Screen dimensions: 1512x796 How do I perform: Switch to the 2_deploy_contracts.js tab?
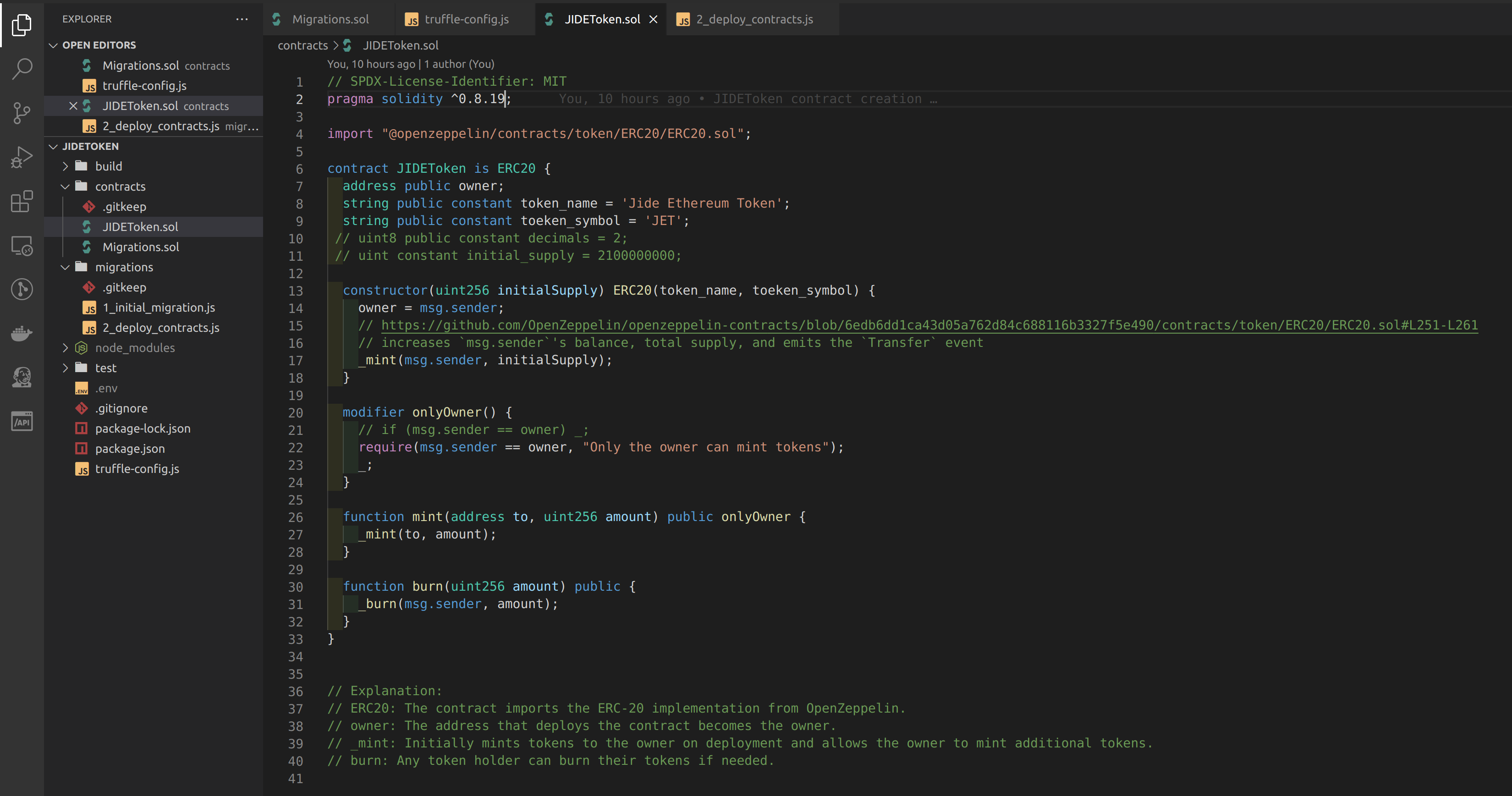(753, 19)
